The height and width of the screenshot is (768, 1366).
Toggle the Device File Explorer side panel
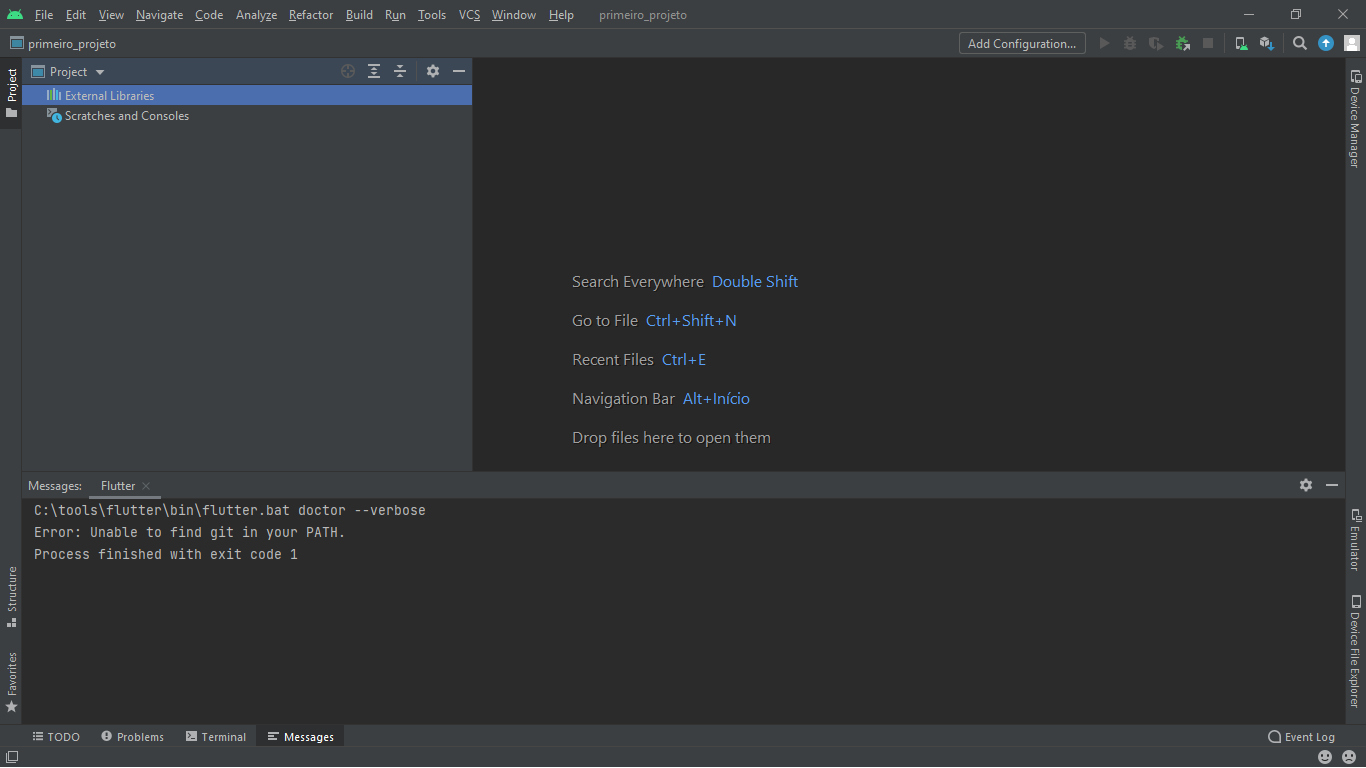pos(1355,652)
